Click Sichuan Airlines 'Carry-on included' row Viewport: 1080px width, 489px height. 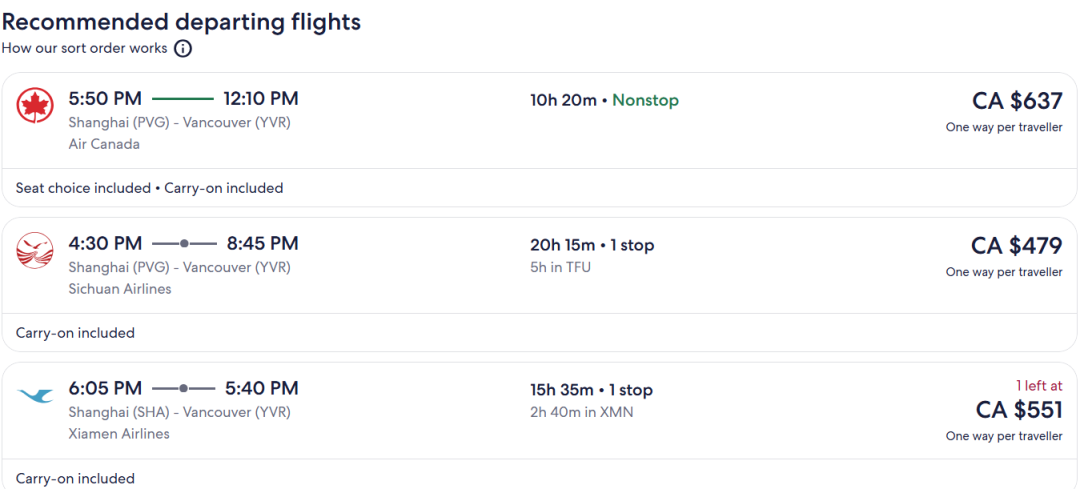click(x=75, y=333)
